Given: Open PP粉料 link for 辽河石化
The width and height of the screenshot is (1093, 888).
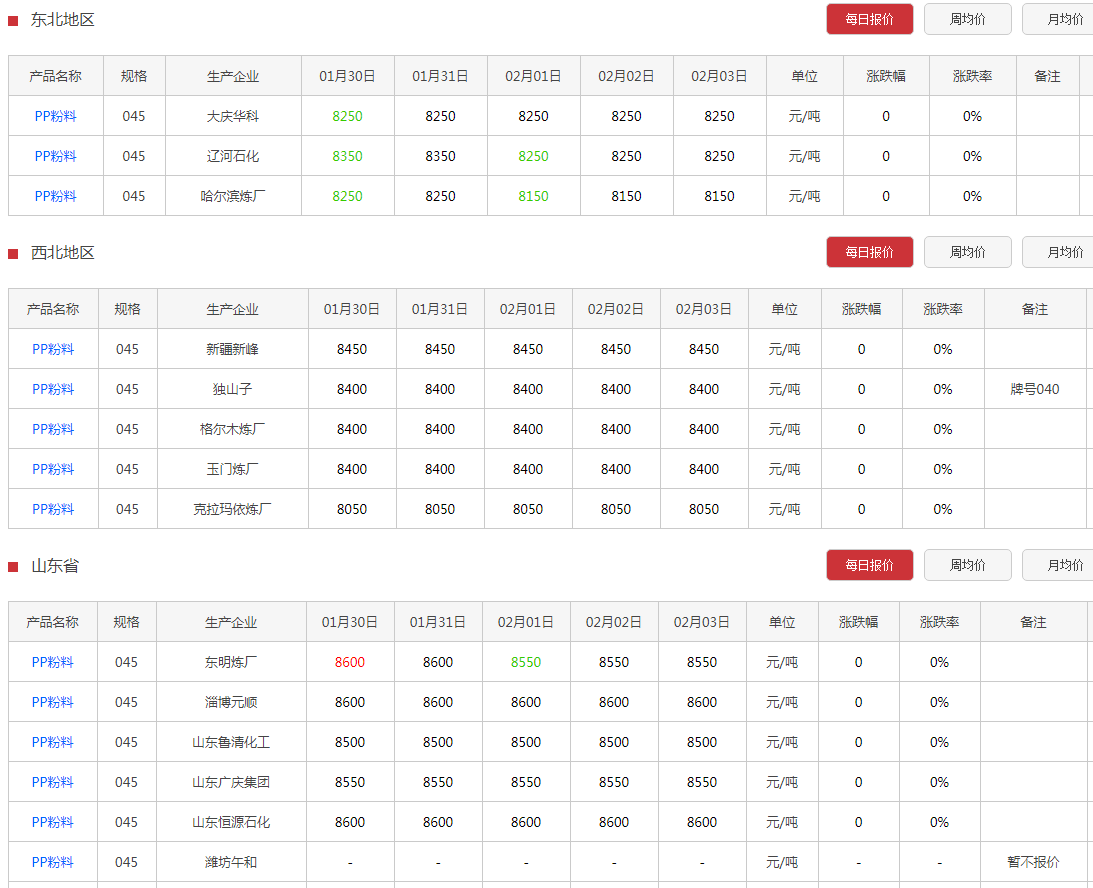Looking at the screenshot, I should (x=56, y=156).
